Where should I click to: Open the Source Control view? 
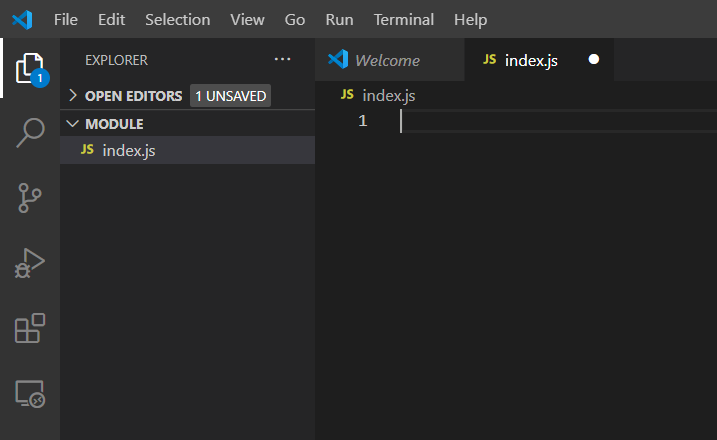(x=30, y=197)
